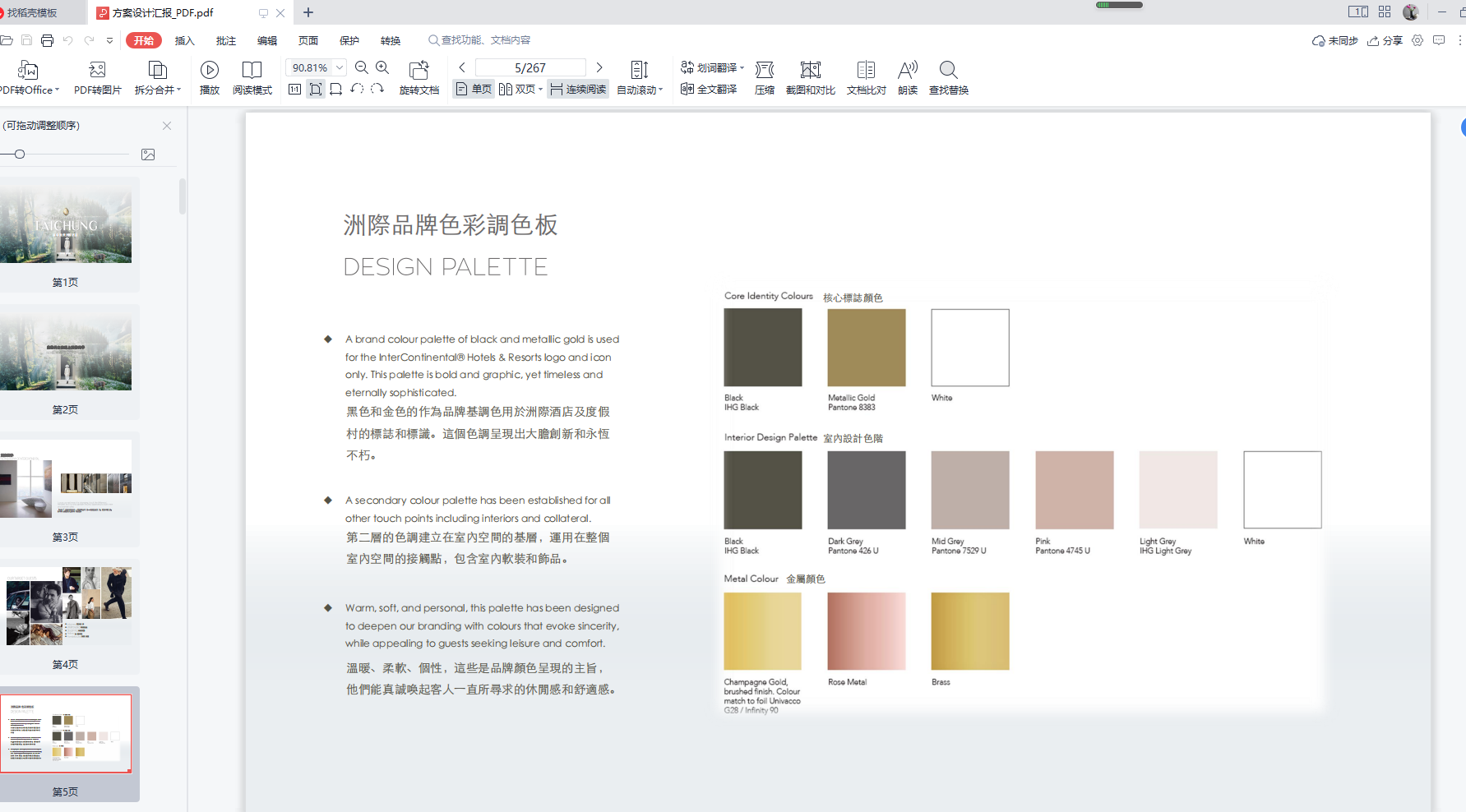Image resolution: width=1466 pixels, height=812 pixels.
Task: Expand the 自动滚动 dropdown arrow
Action: tap(660, 90)
